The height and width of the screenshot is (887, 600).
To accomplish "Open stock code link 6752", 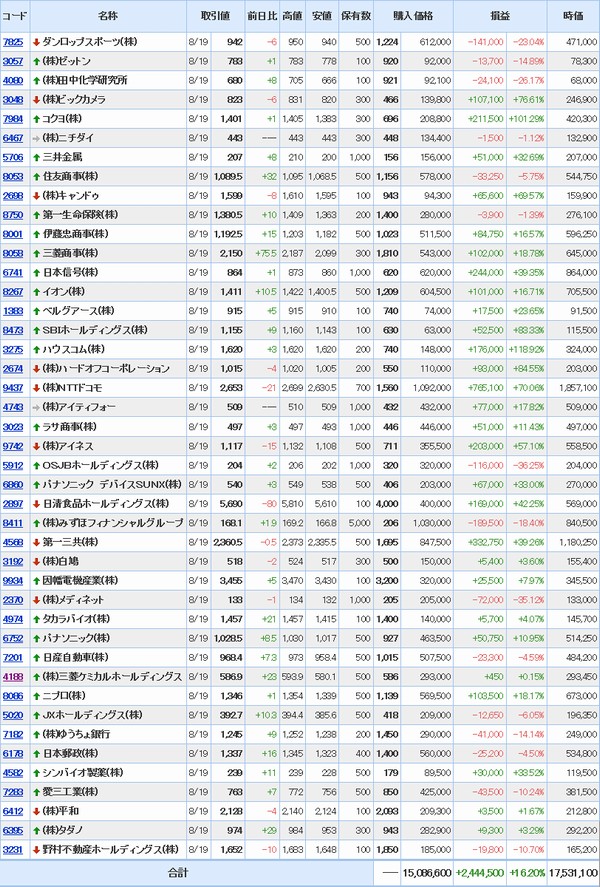I will [13, 639].
